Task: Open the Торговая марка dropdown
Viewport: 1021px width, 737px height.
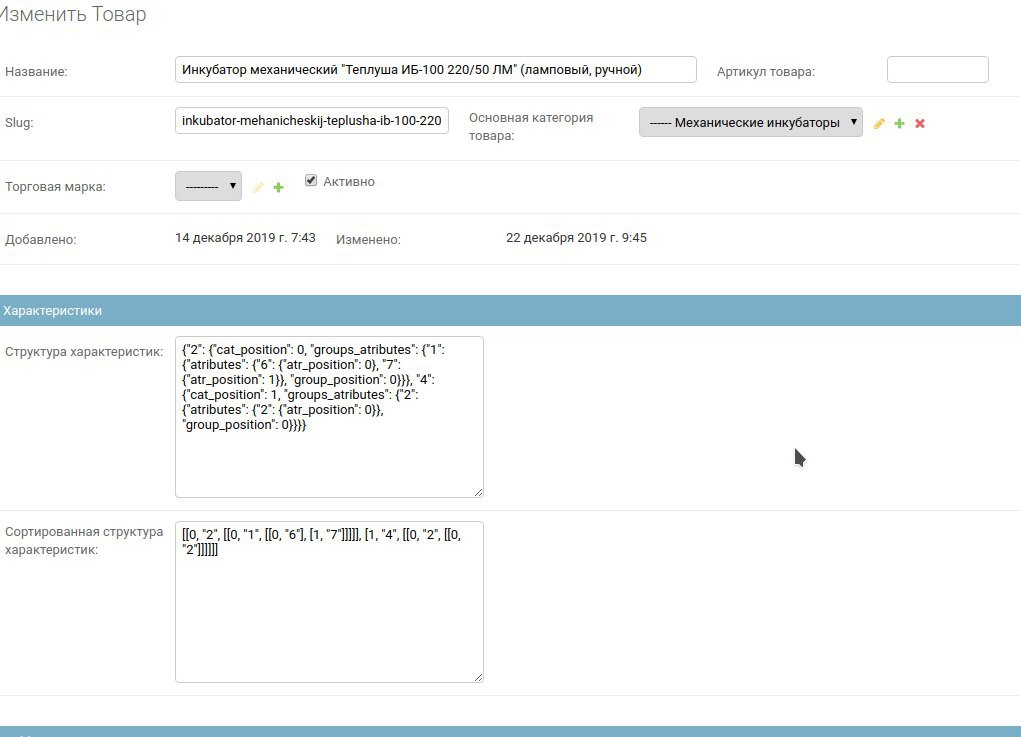Action: [x=208, y=186]
